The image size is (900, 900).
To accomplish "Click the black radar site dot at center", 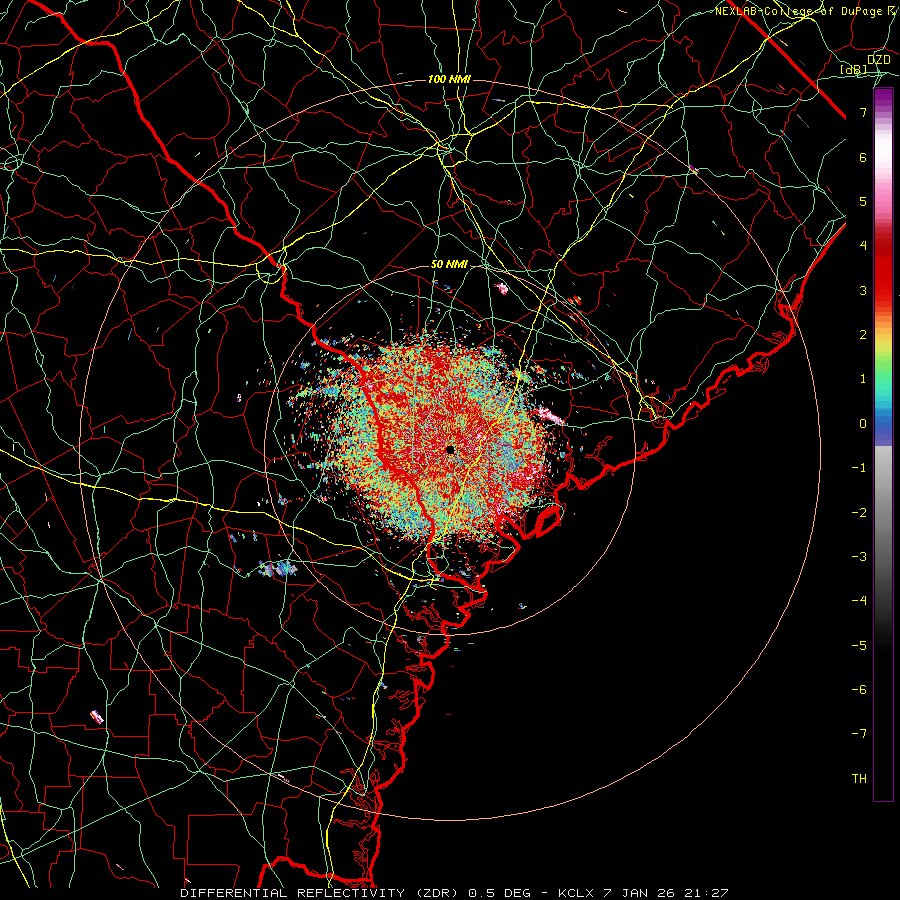I will pos(451,449).
